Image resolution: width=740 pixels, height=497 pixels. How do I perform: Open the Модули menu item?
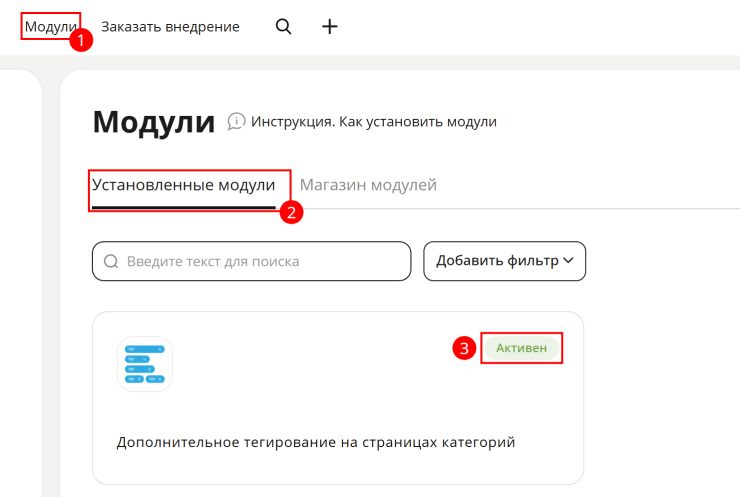50,26
